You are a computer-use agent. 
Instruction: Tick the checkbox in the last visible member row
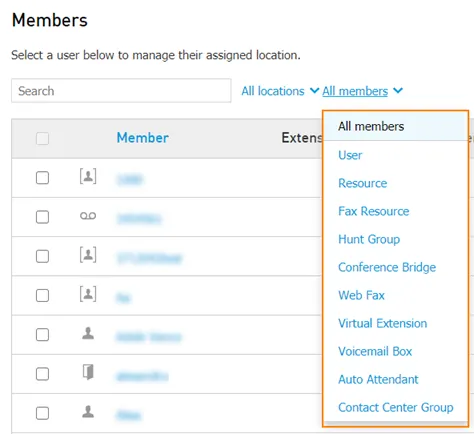pos(42,413)
